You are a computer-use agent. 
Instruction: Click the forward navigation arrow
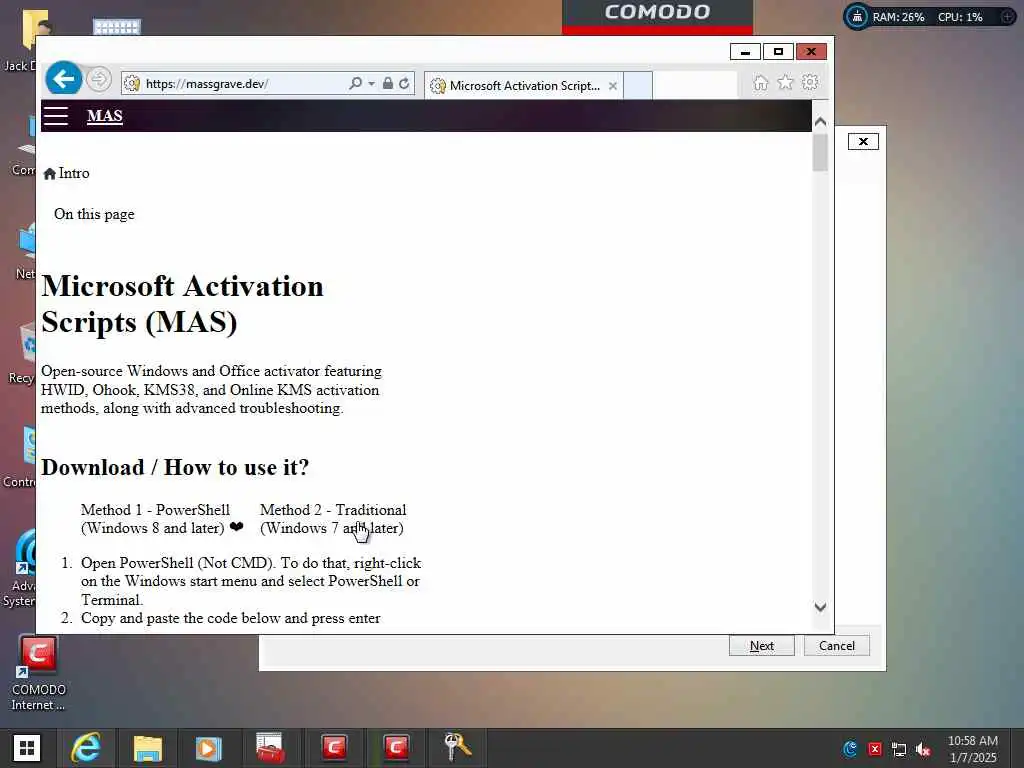click(99, 80)
